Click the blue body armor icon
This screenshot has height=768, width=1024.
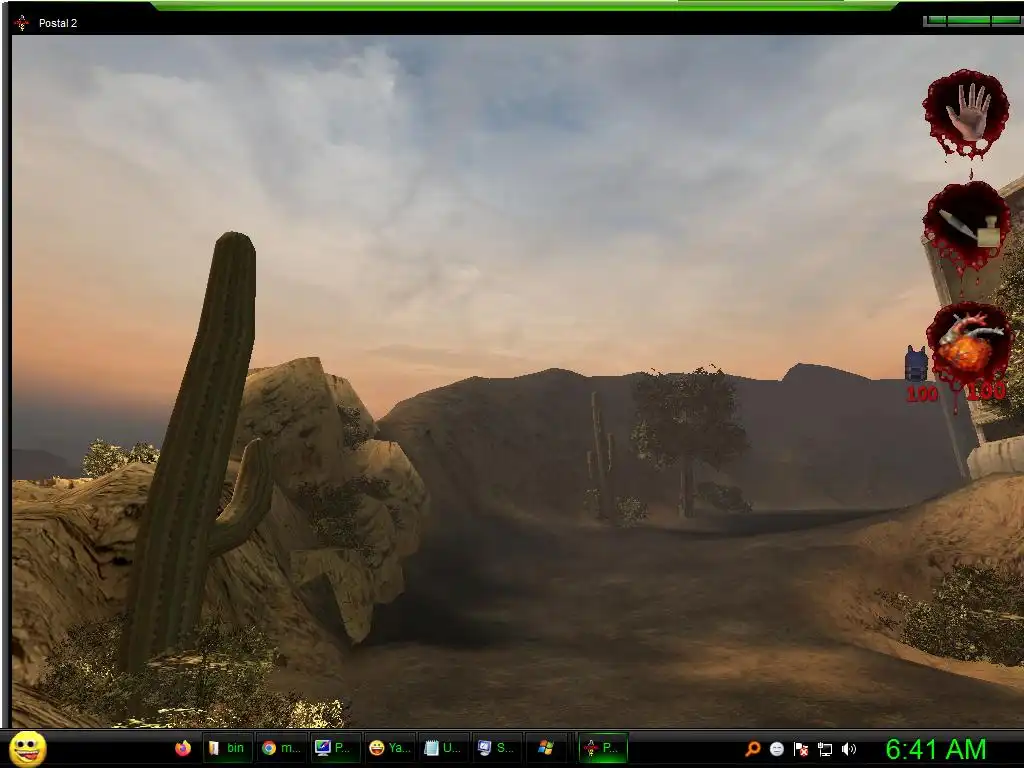(916, 364)
